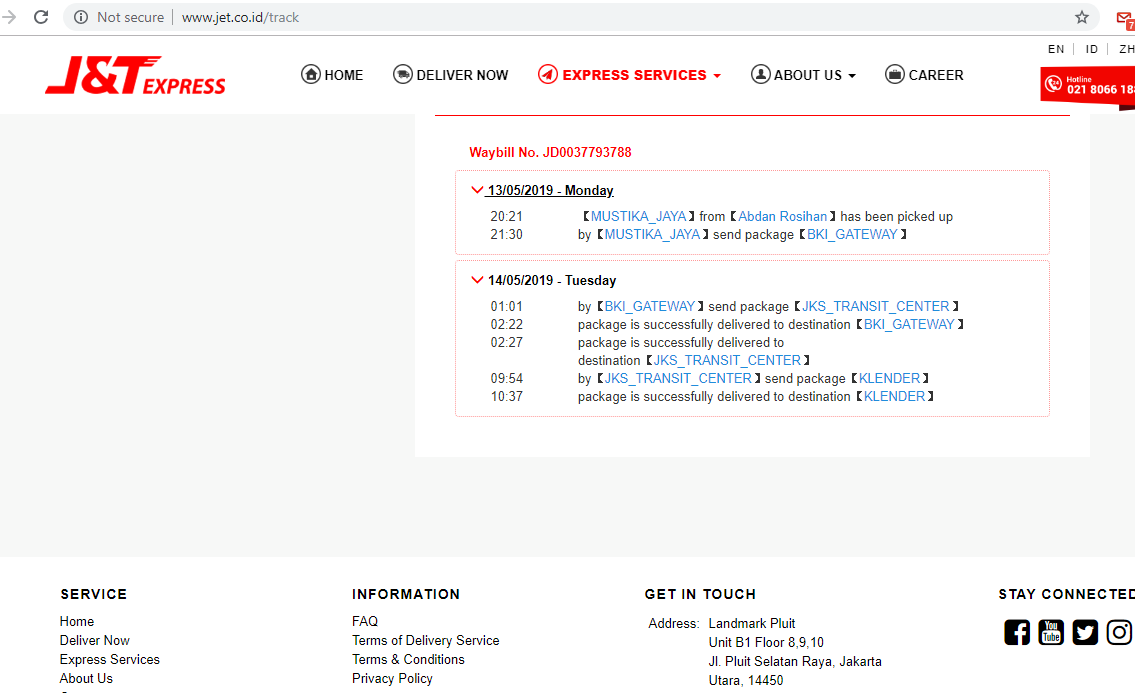Click the Hotline phone icon
1135x693 pixels.
1054,84
